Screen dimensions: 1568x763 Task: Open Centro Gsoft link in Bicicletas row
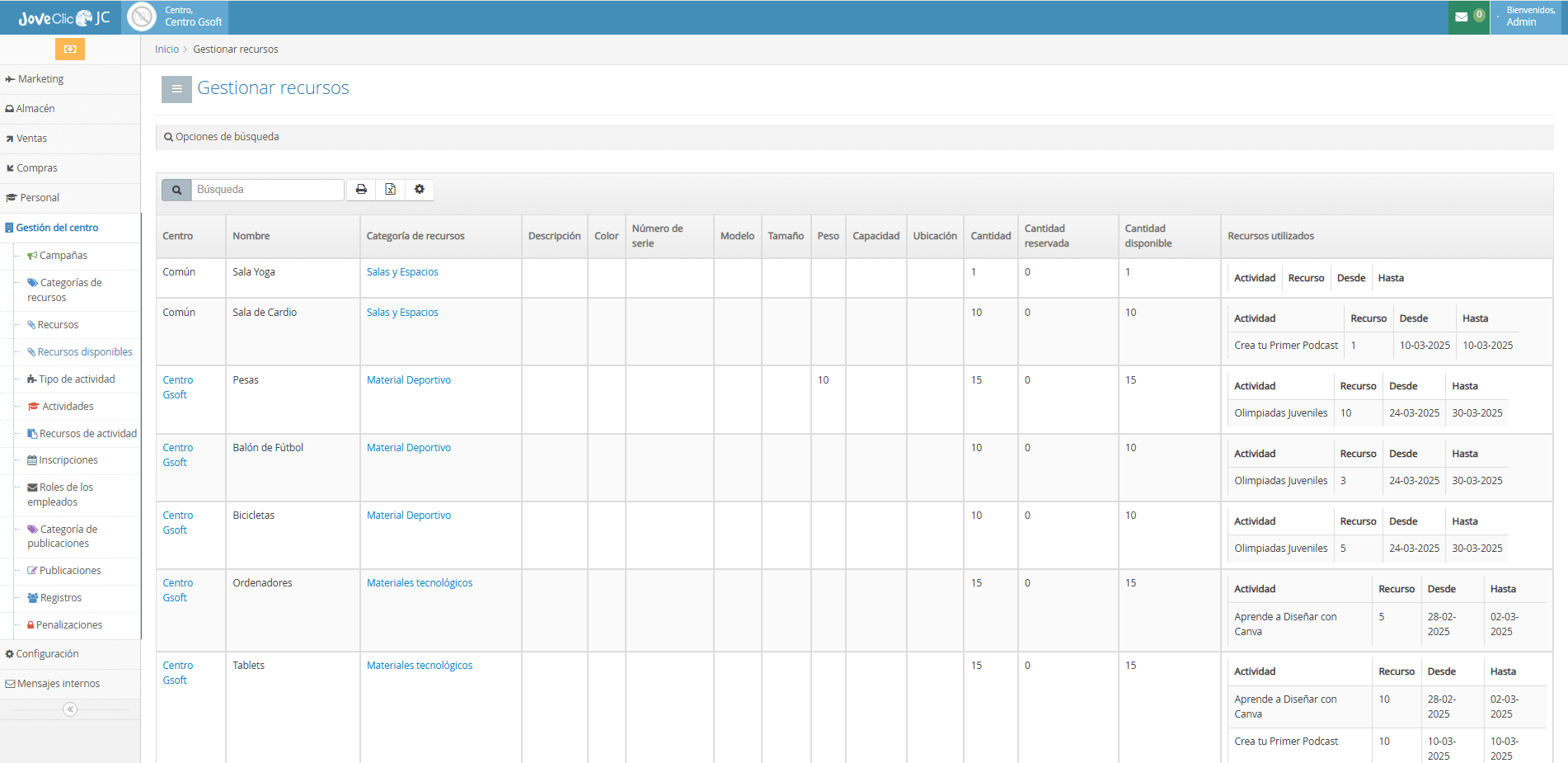tap(178, 523)
